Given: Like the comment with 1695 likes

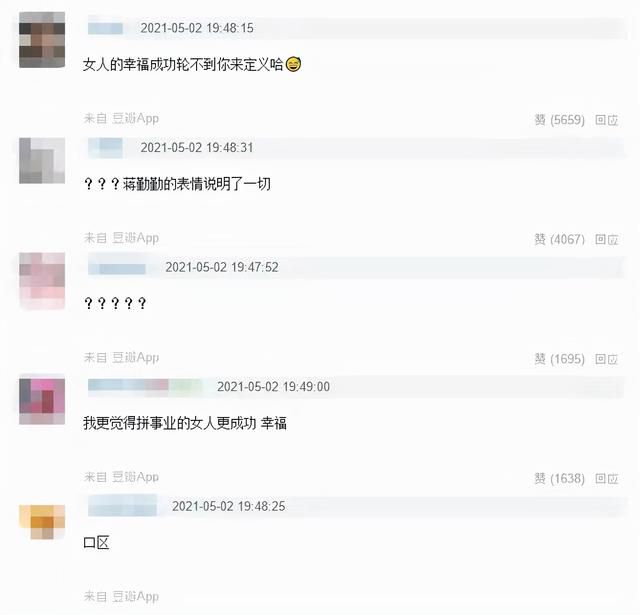Looking at the screenshot, I should (560, 359).
